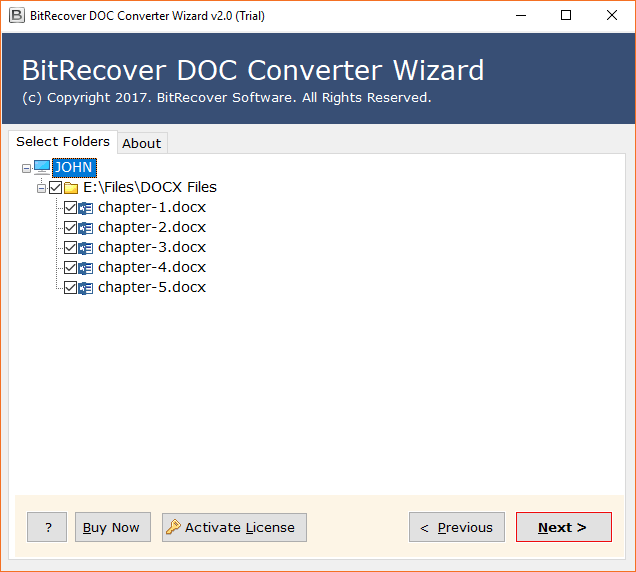Uncheck the chapter-2.docx checkbox
Viewport: 636px width, 572px height.
(x=71, y=228)
